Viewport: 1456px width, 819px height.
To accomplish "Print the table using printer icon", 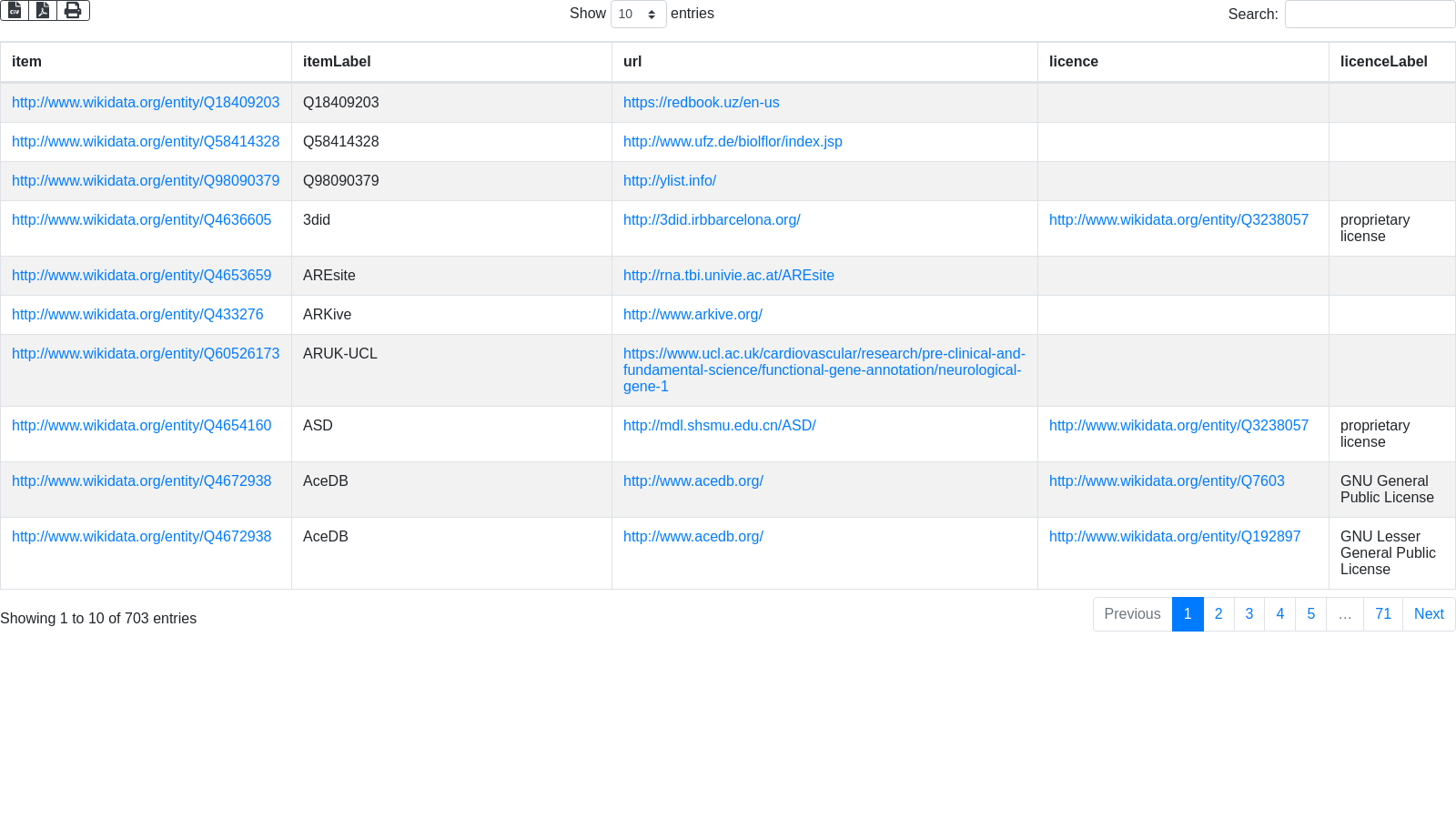I will click(73, 10).
